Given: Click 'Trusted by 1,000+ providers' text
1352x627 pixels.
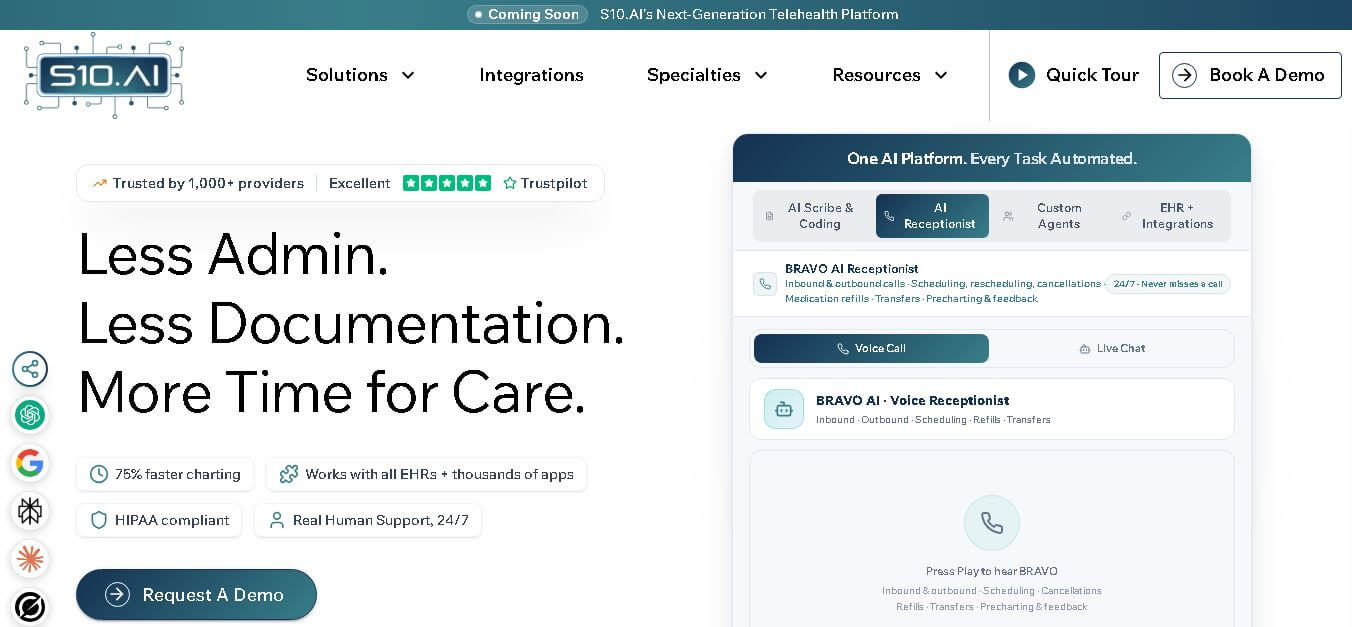Looking at the screenshot, I should [208, 183].
